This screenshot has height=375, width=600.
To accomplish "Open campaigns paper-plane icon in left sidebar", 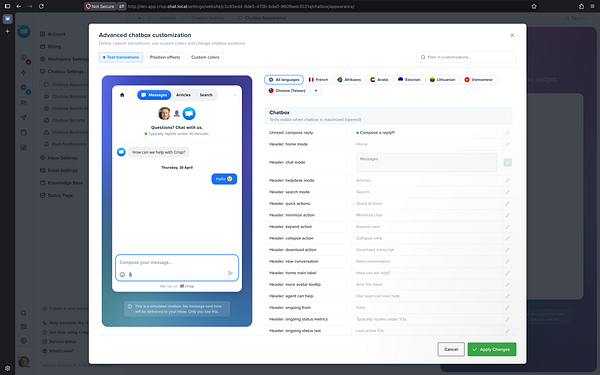I will click(24, 117).
